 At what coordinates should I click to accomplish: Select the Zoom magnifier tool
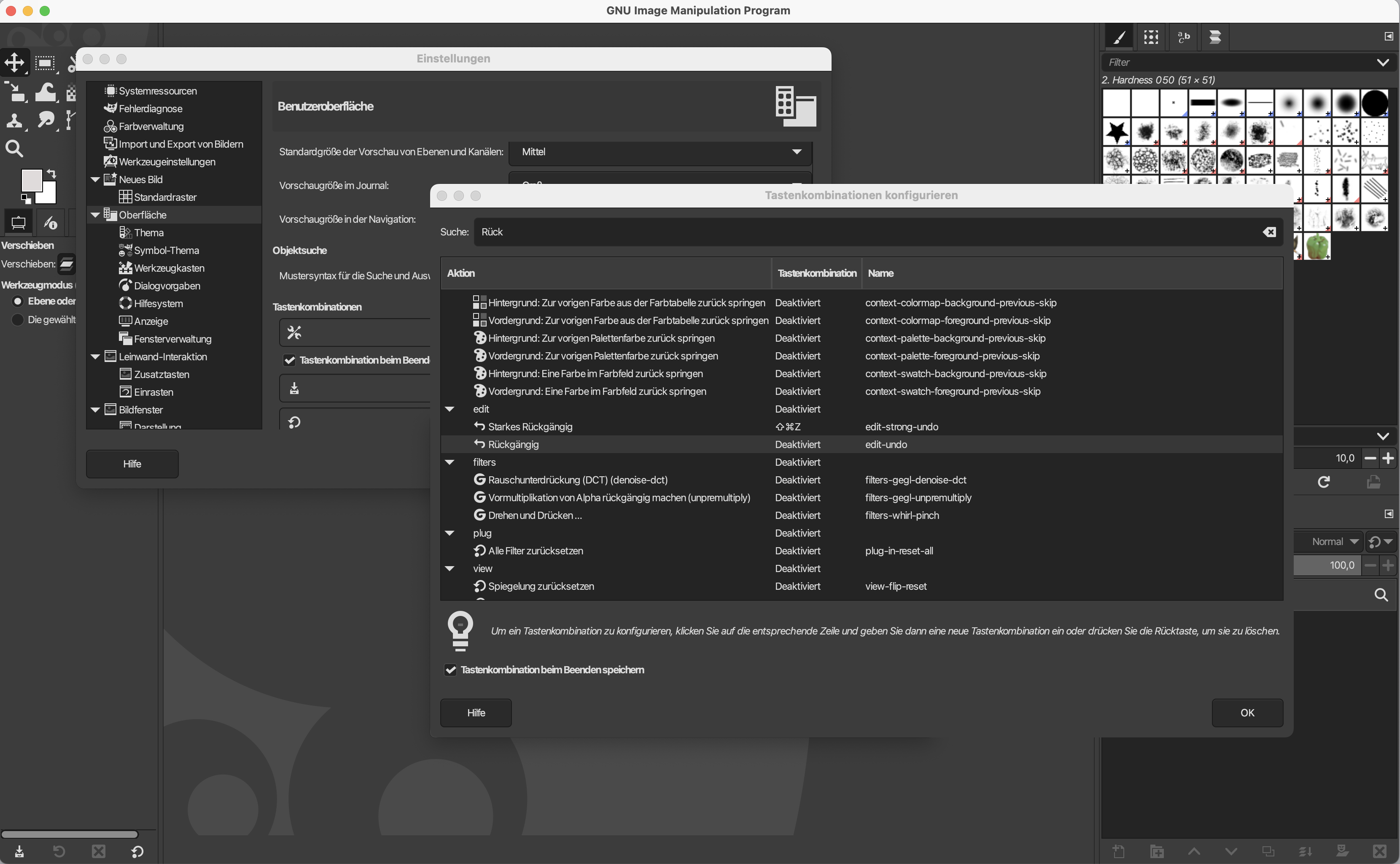[x=15, y=149]
